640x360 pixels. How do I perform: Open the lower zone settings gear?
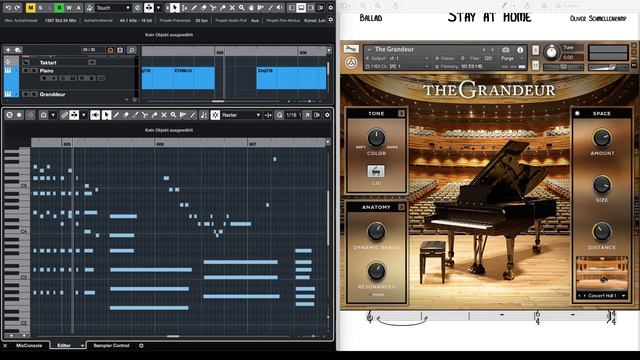[x=141, y=345]
